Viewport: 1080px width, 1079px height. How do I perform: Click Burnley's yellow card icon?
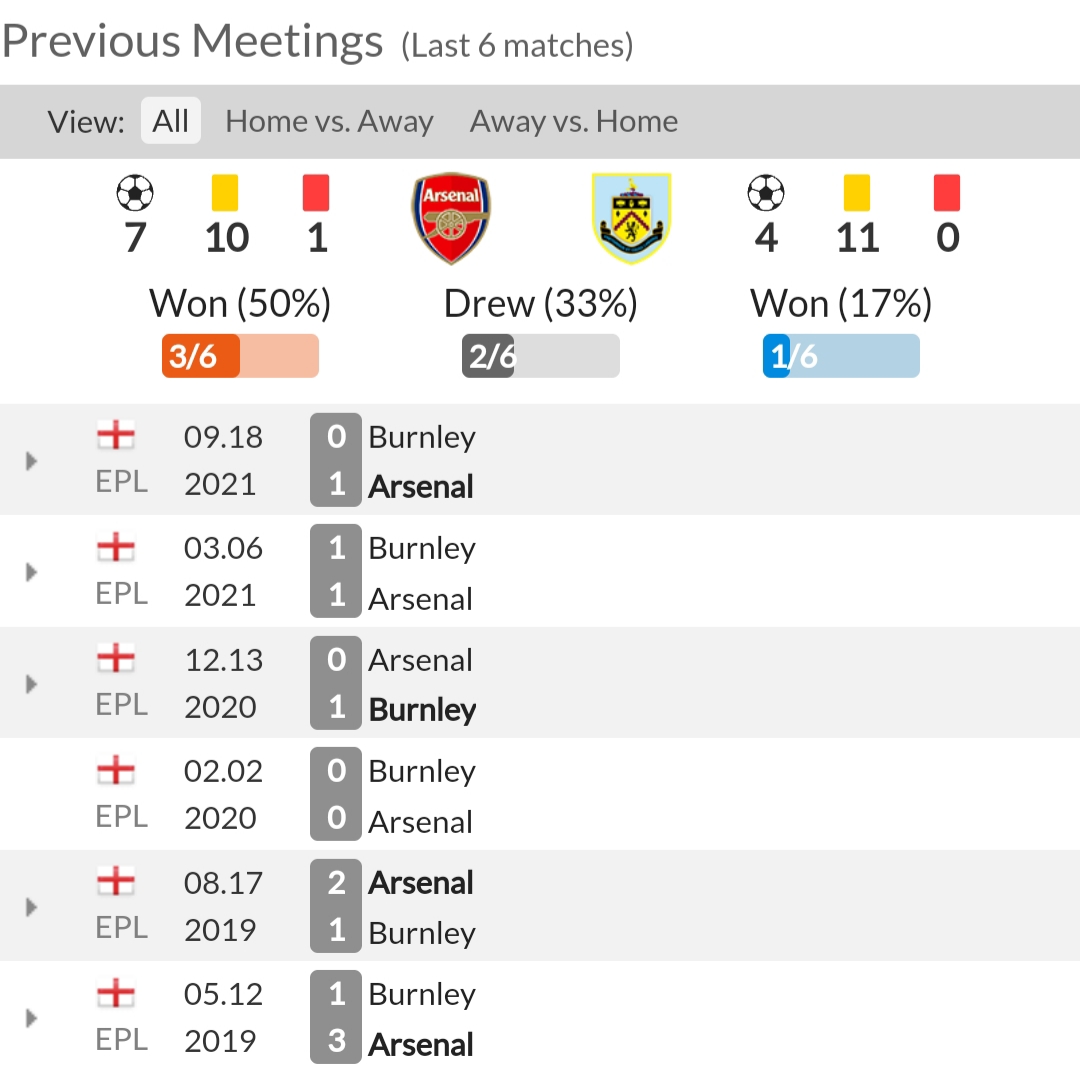857,193
